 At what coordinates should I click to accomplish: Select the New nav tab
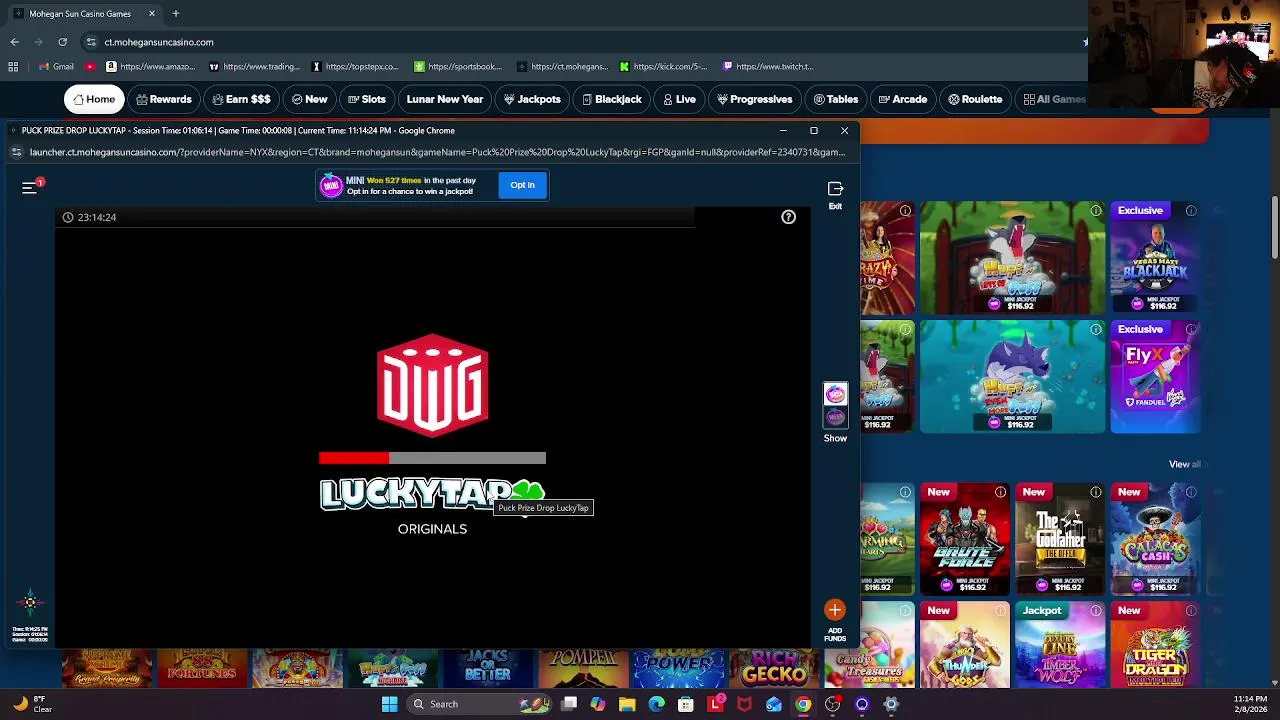pos(309,99)
